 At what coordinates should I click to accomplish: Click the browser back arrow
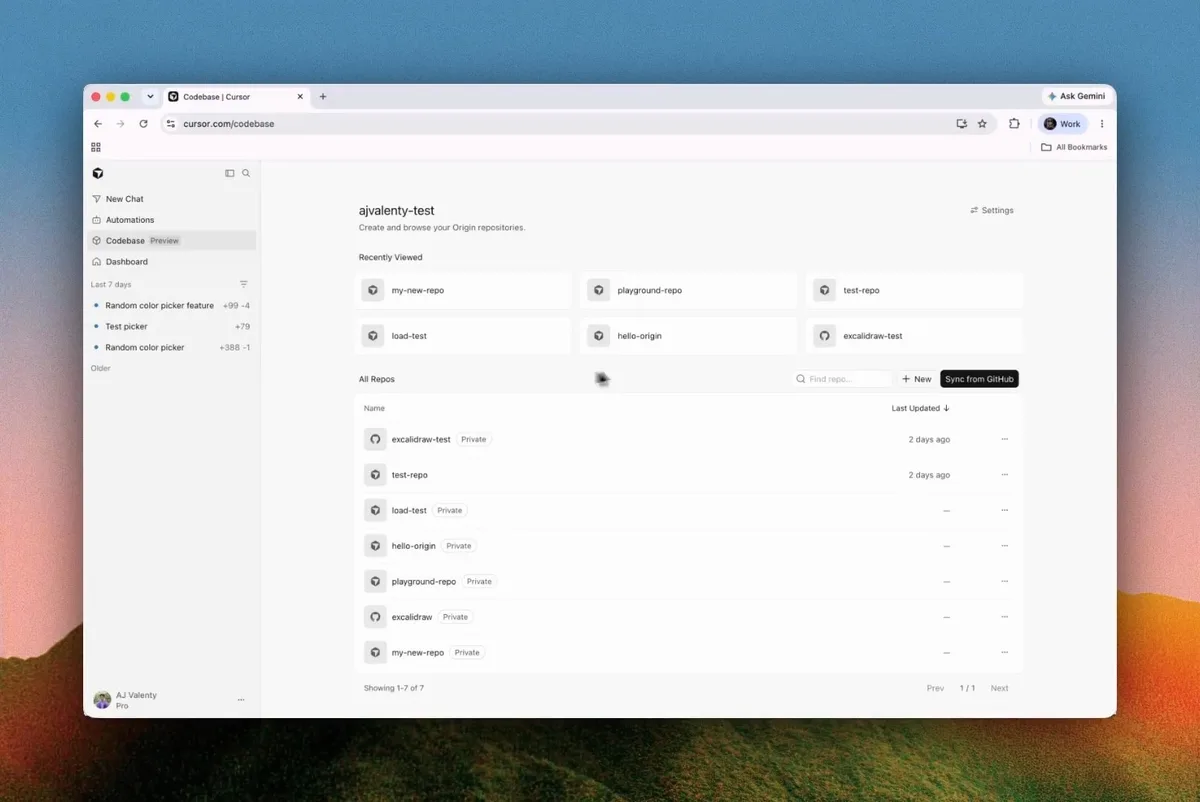coord(98,124)
